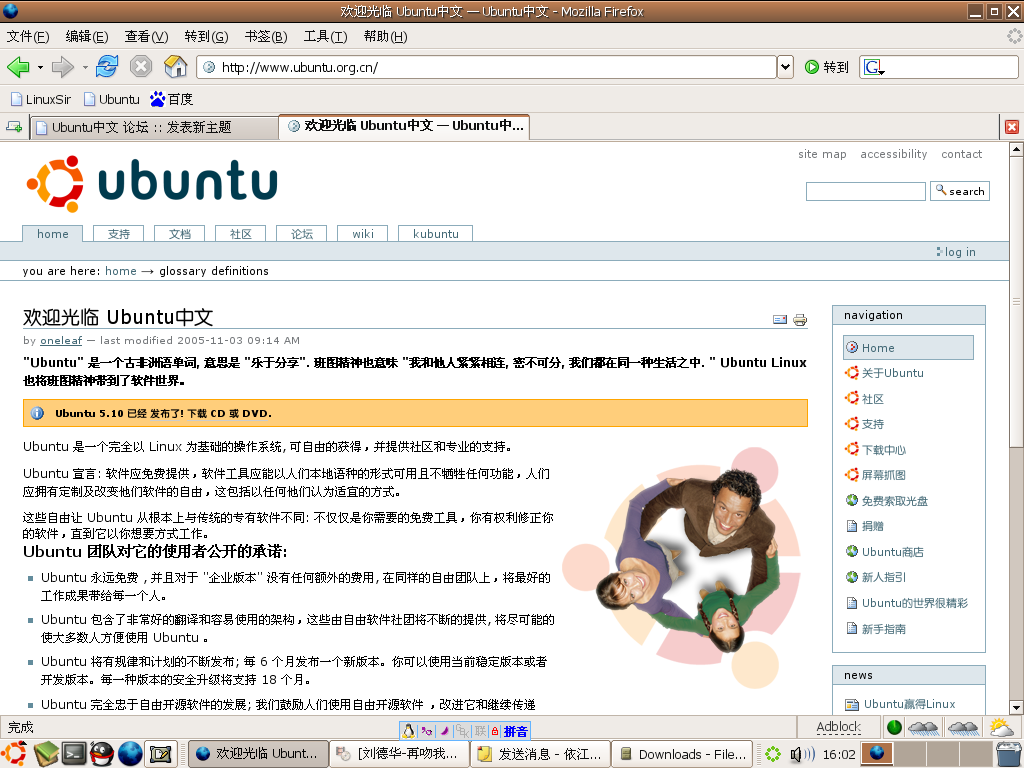Image resolution: width=1024 pixels, height=768 pixels.
Task: Open the 文件(F) menu
Action: tap(27, 37)
